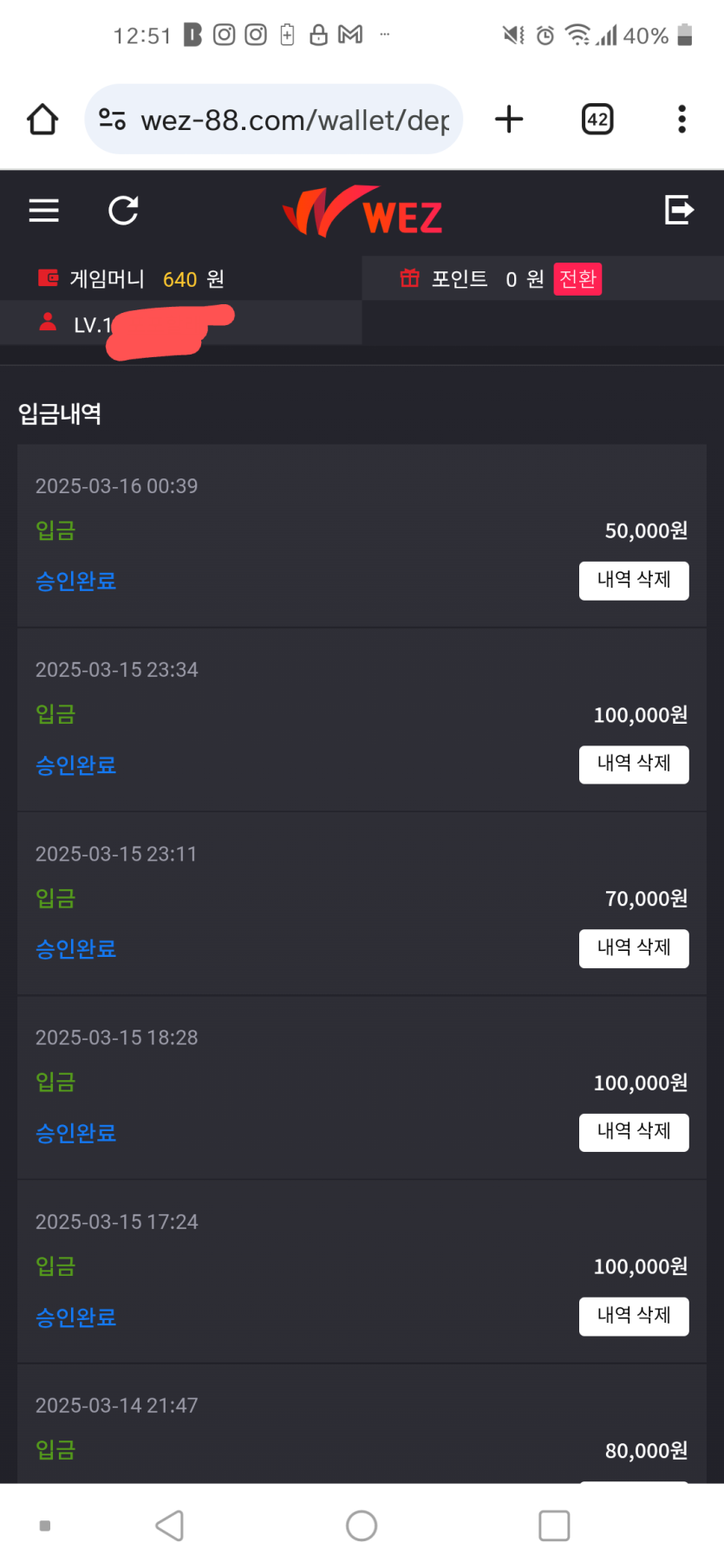Delete the 50,000원 deposit record
The width and height of the screenshot is (724, 1568).
[x=634, y=580]
